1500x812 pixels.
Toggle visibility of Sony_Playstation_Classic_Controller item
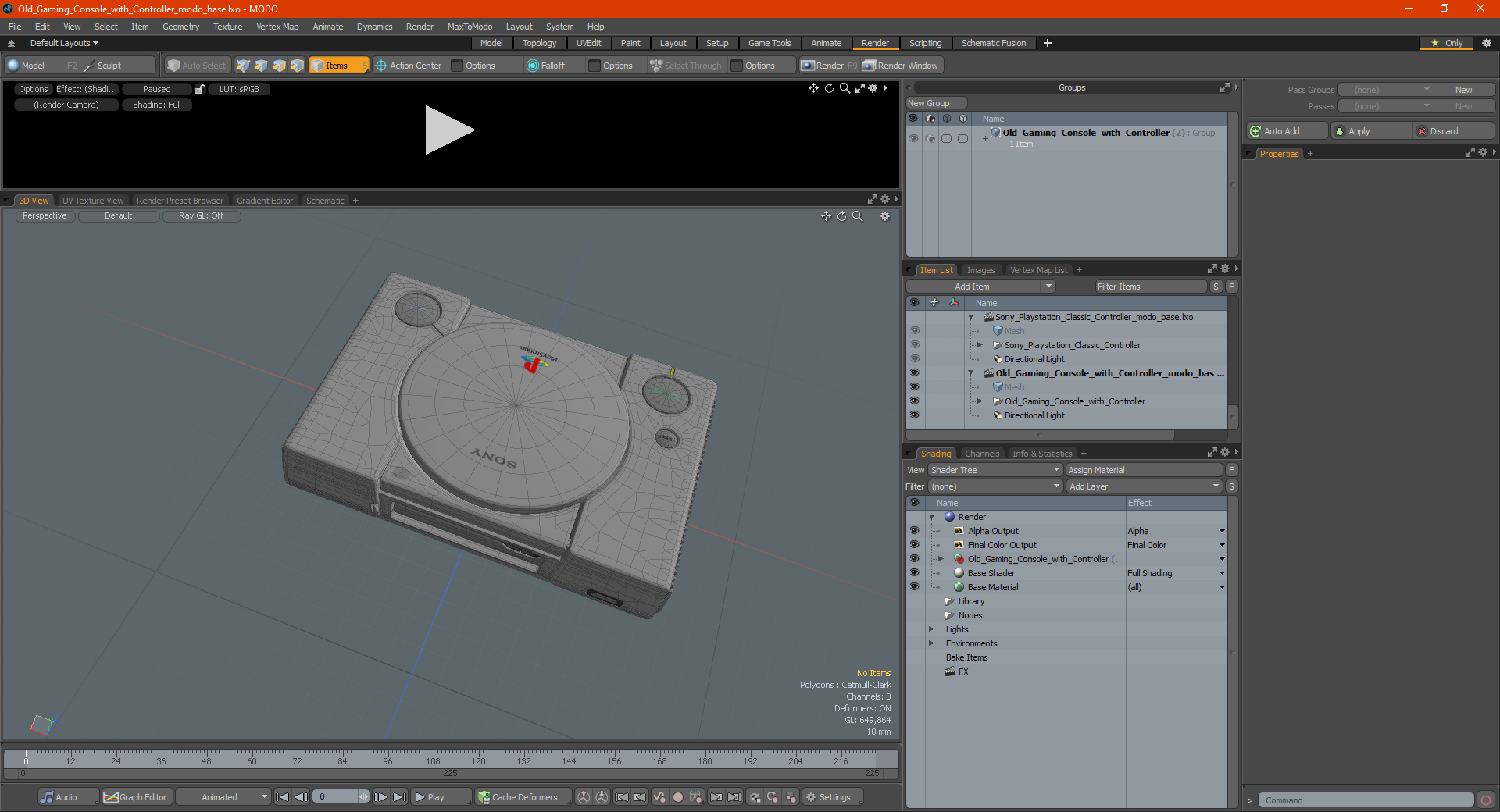(x=914, y=345)
